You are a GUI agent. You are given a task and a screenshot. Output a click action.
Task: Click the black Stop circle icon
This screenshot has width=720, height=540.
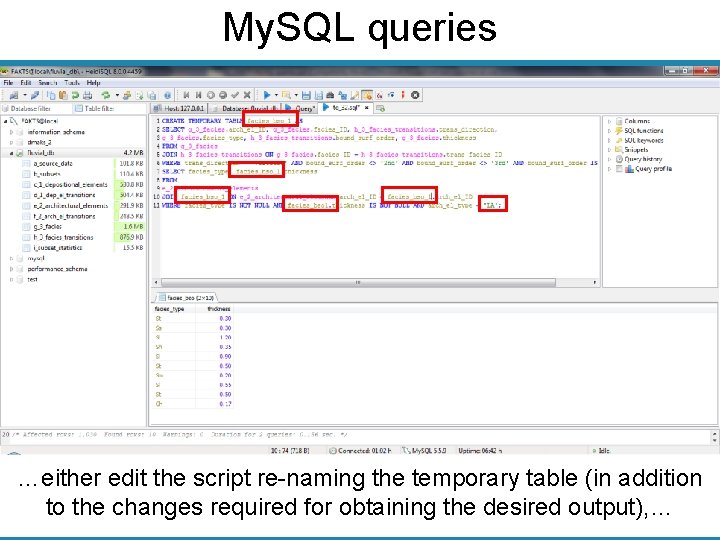pyautogui.click(x=415, y=95)
